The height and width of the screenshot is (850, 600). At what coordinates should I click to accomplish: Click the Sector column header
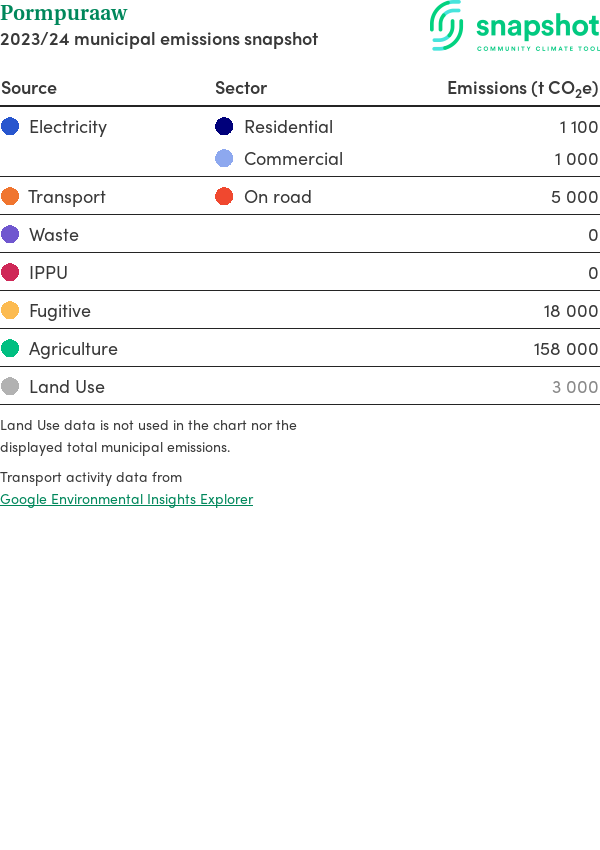pyautogui.click(x=241, y=88)
